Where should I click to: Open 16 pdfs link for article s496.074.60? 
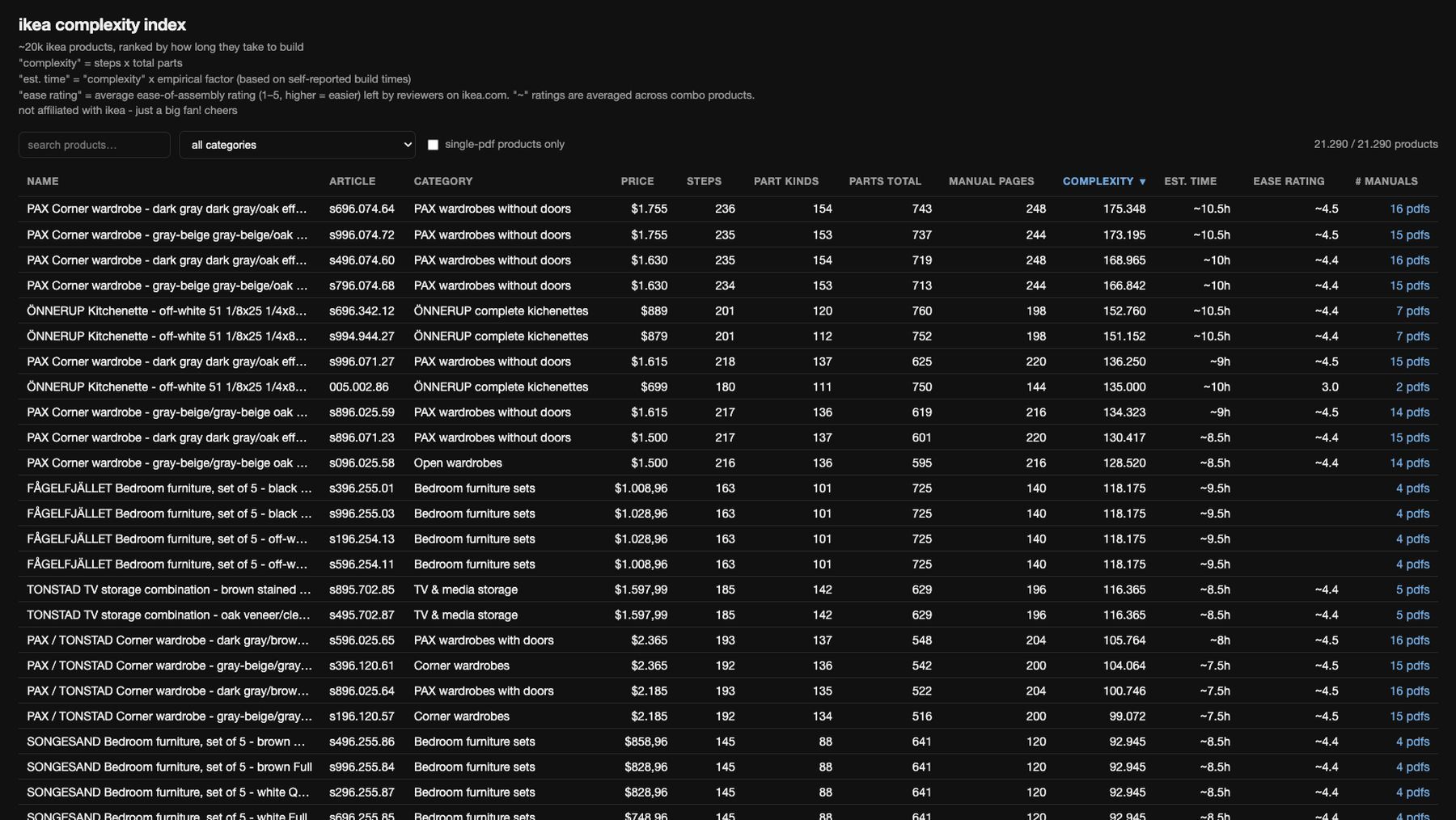pyautogui.click(x=1409, y=260)
